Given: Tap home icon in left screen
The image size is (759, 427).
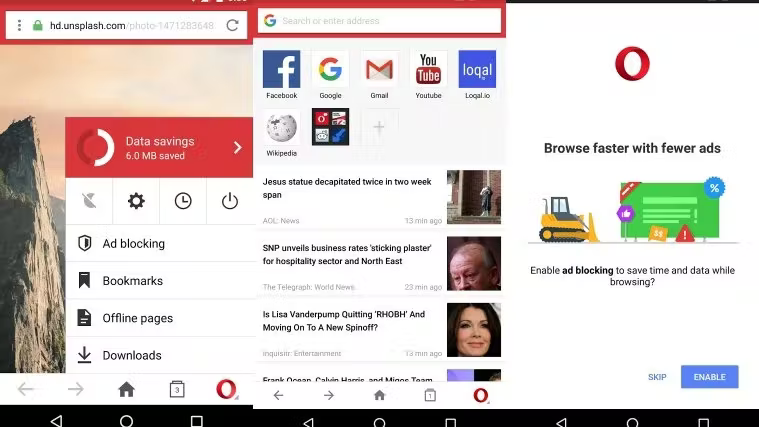Looking at the screenshot, I should [126, 389].
